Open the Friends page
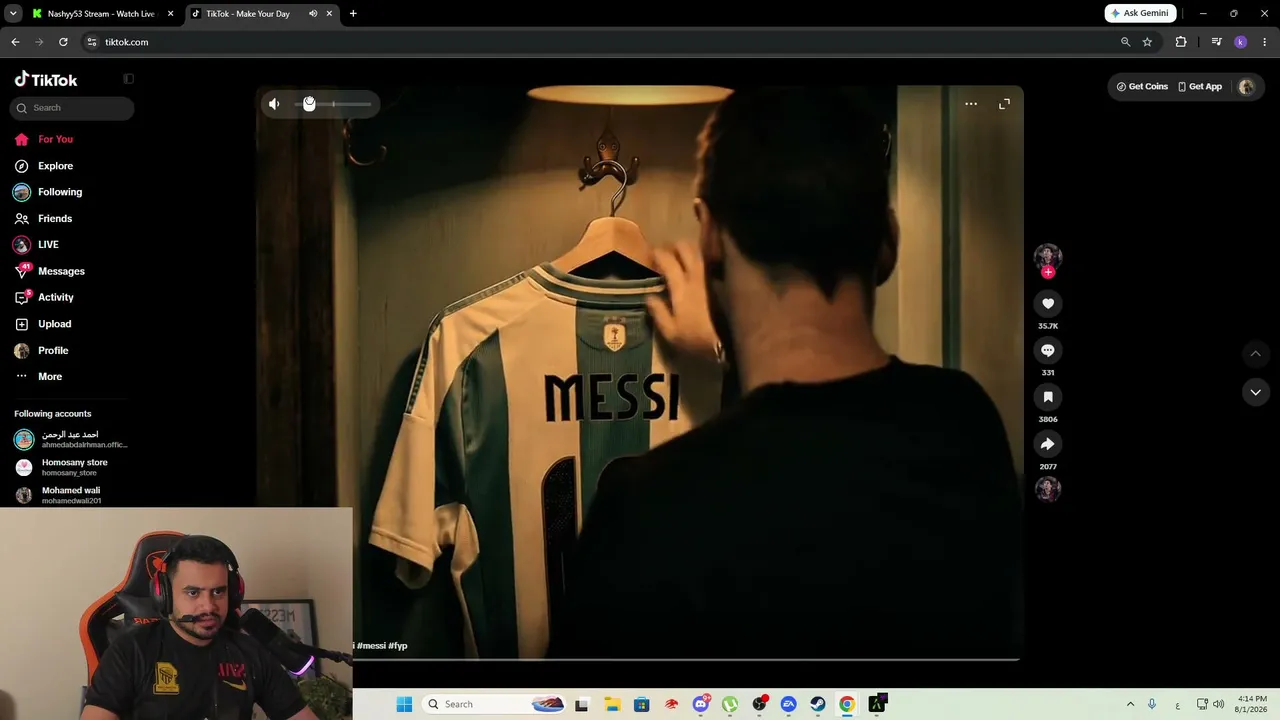The width and height of the screenshot is (1280, 720). tap(55, 219)
